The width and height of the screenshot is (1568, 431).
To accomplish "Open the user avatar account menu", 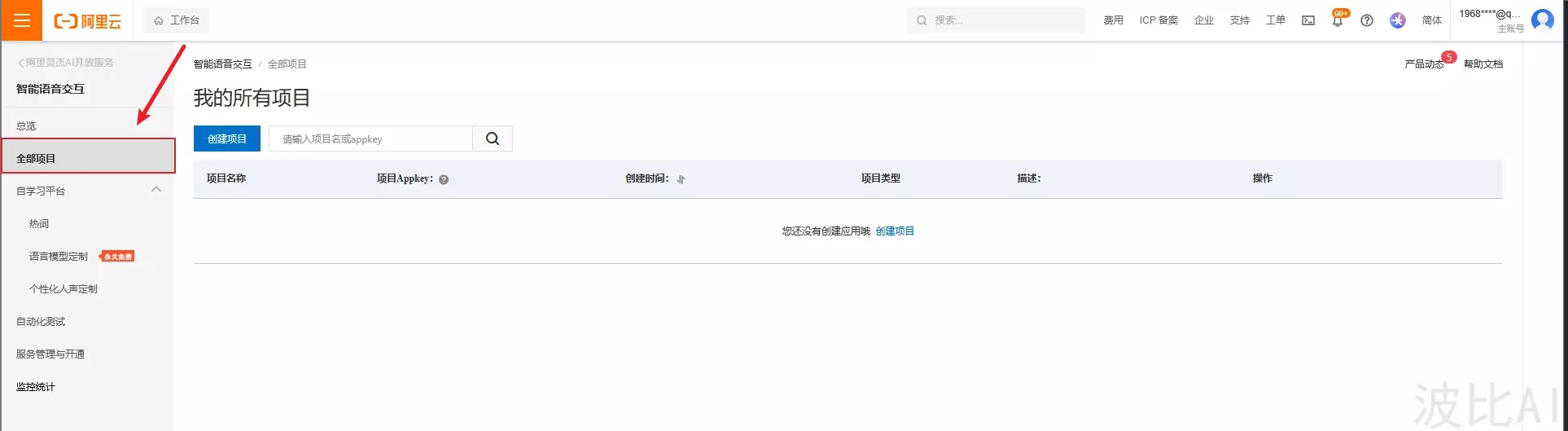I will pyautogui.click(x=1543, y=20).
